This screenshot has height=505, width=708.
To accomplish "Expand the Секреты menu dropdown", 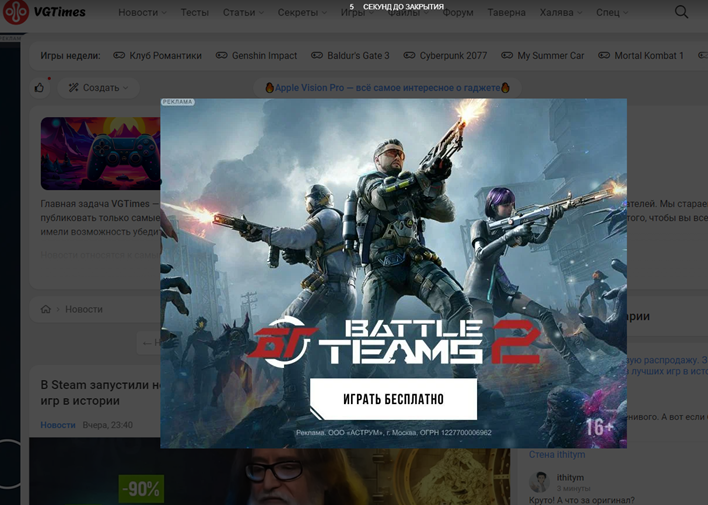I will (x=302, y=13).
